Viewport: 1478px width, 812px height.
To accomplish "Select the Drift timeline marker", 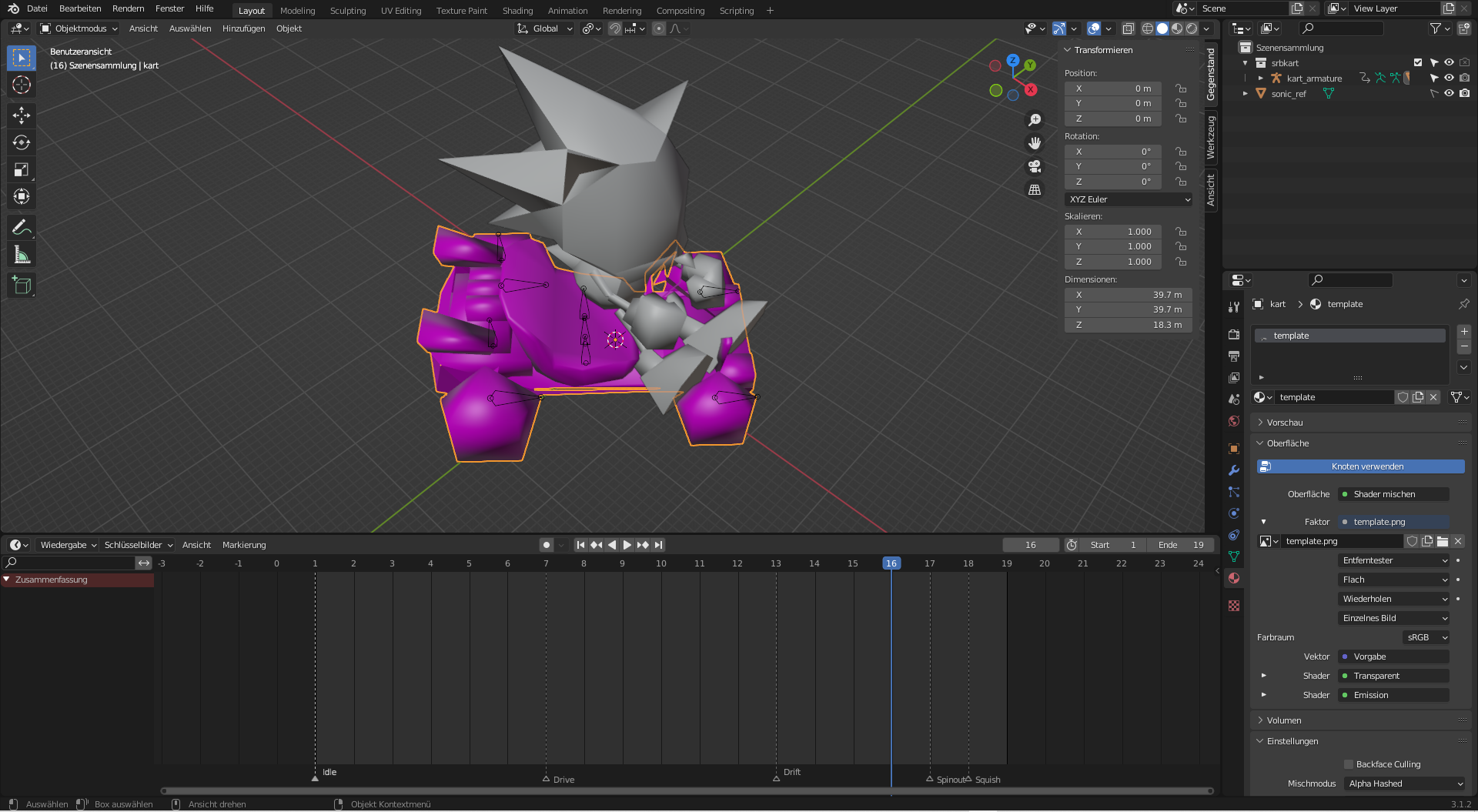I will click(777, 777).
